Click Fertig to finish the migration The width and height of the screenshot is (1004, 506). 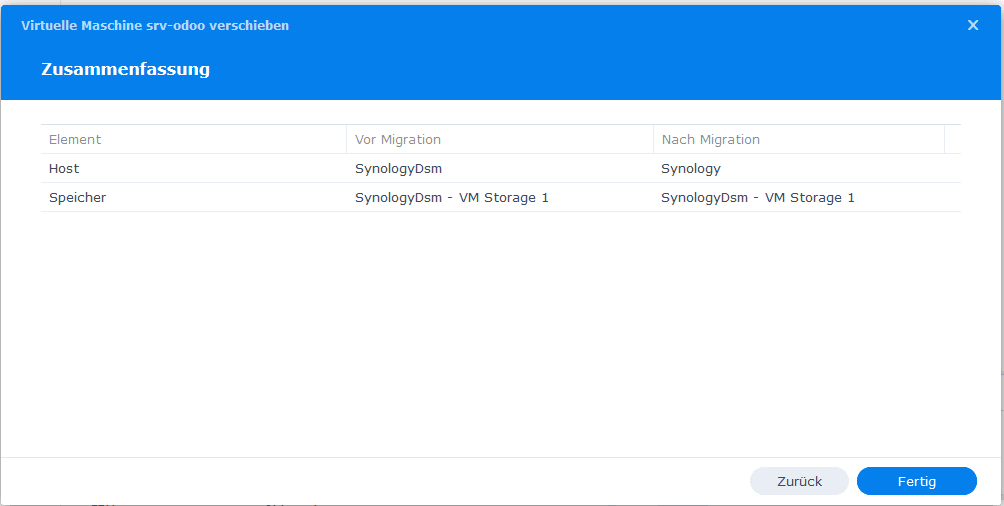click(916, 481)
